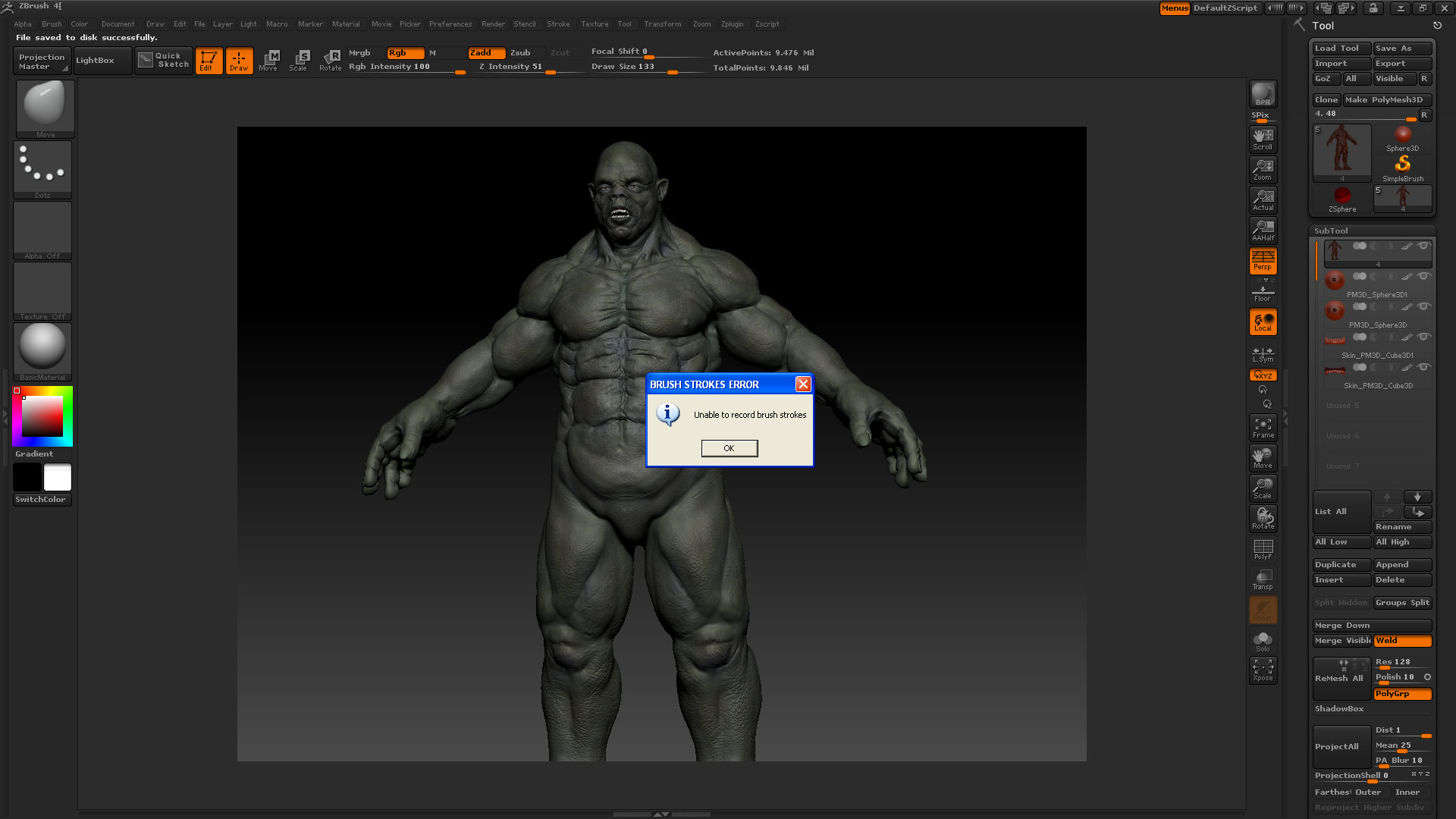Click OK in Brush Strokes Error dialog

coord(729,448)
